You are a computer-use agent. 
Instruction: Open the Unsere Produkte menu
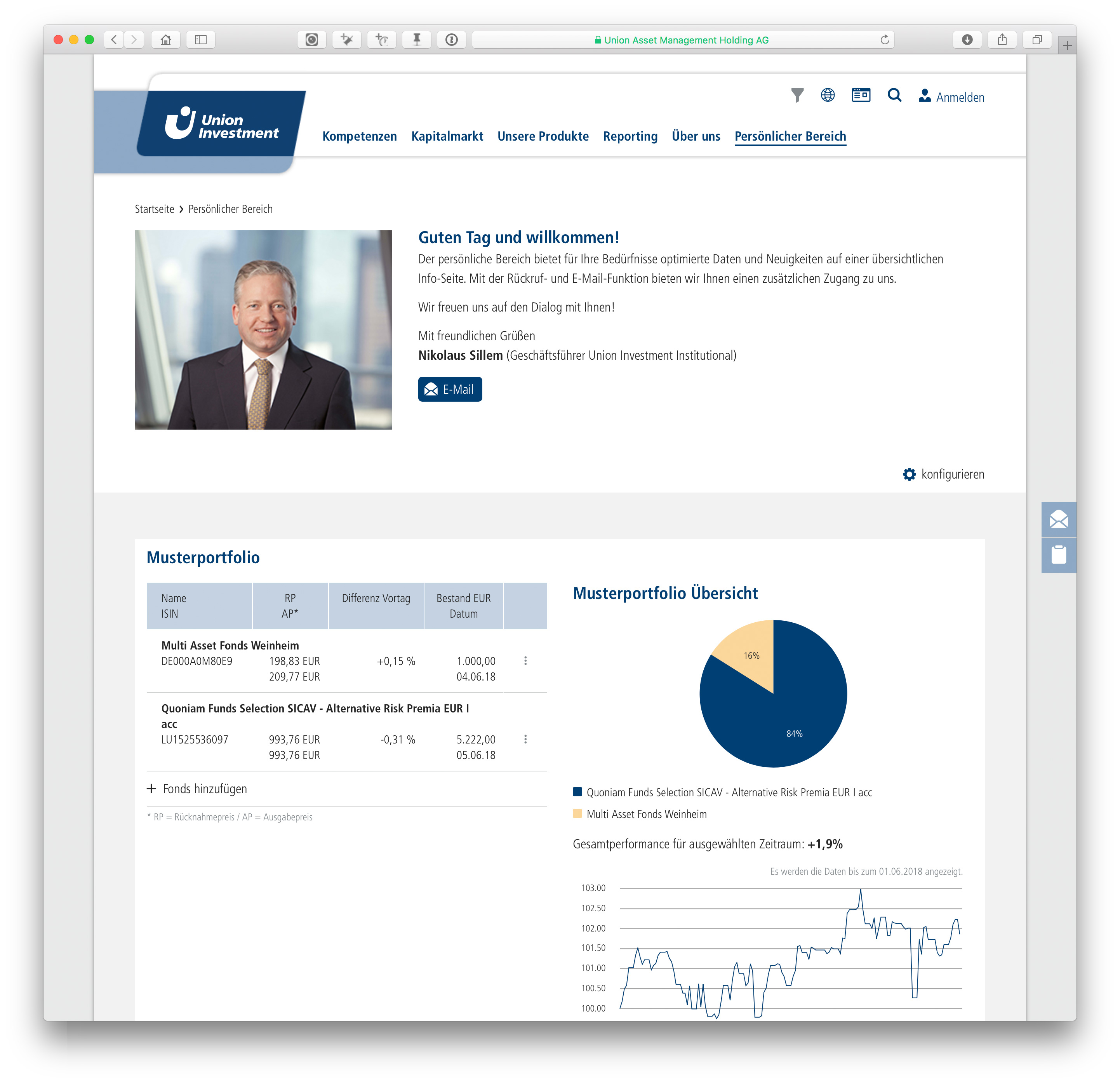[543, 136]
